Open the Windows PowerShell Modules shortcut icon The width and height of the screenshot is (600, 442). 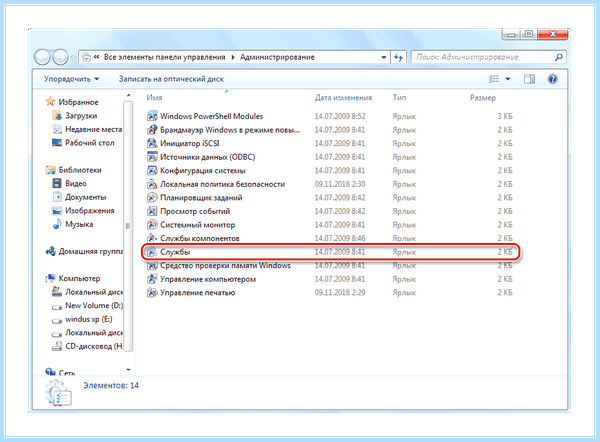152,116
